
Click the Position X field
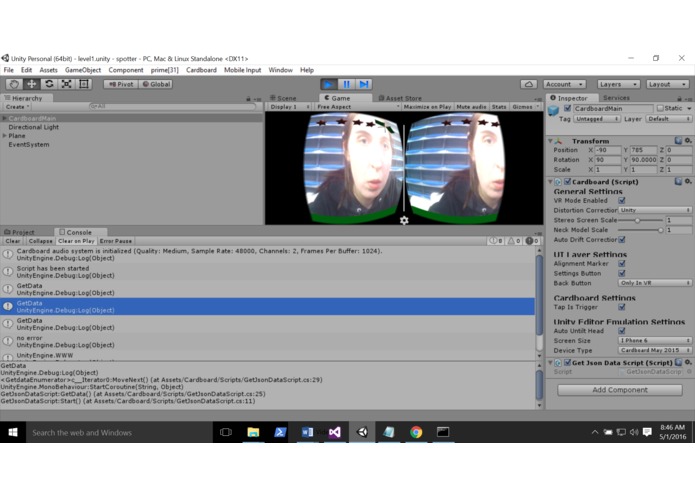(x=608, y=150)
